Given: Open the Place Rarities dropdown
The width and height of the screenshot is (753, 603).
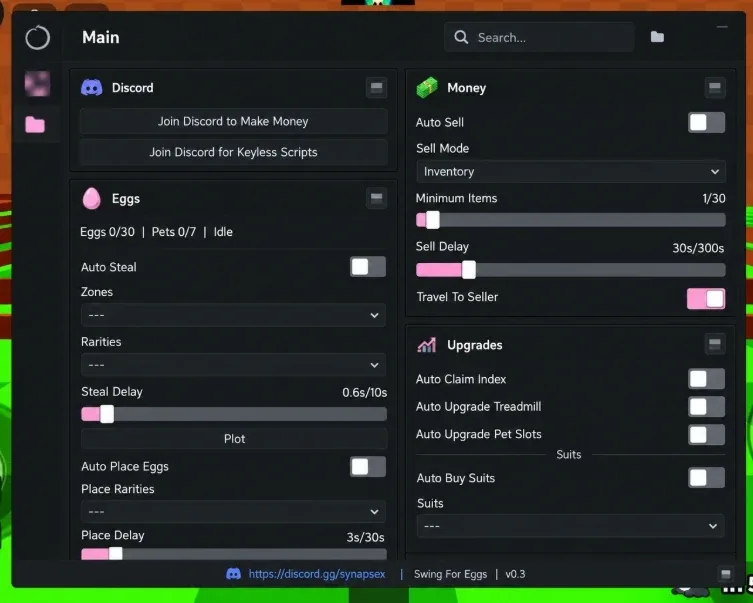Looking at the screenshot, I should 233,512.
